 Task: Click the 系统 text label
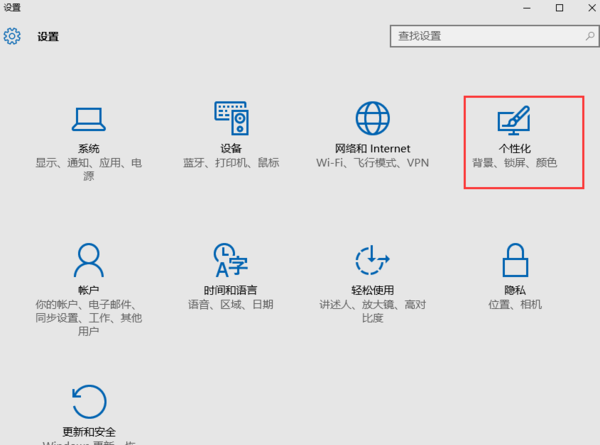pos(89,148)
